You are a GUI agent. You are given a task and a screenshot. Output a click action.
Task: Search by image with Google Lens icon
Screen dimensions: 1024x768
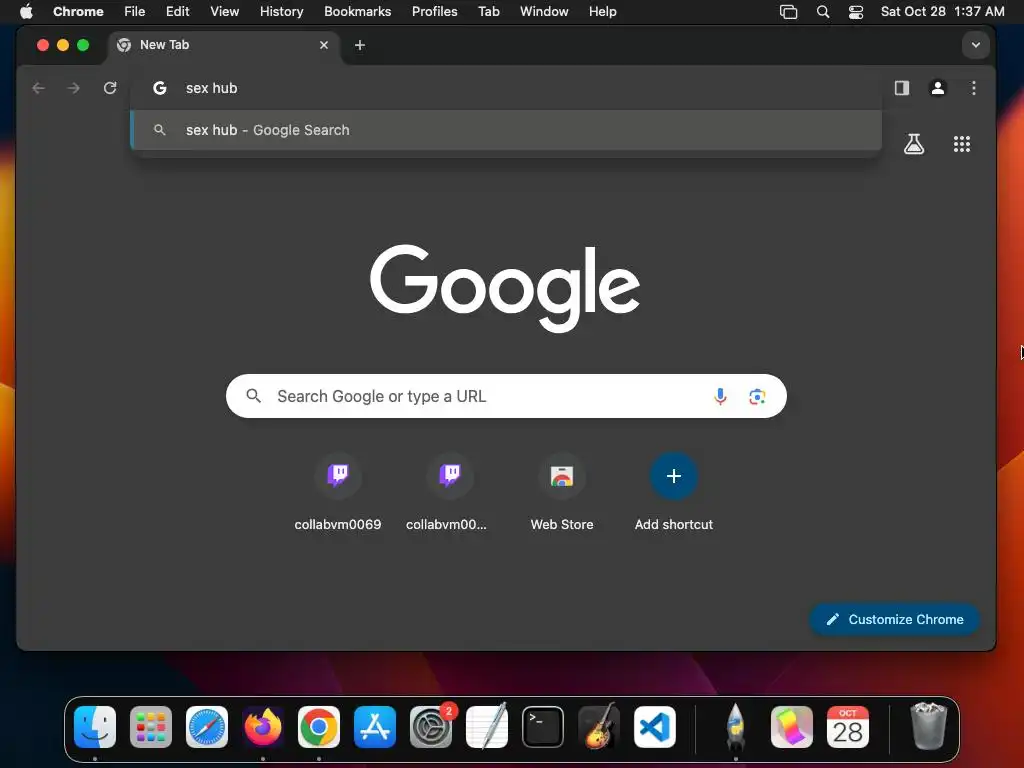click(757, 396)
